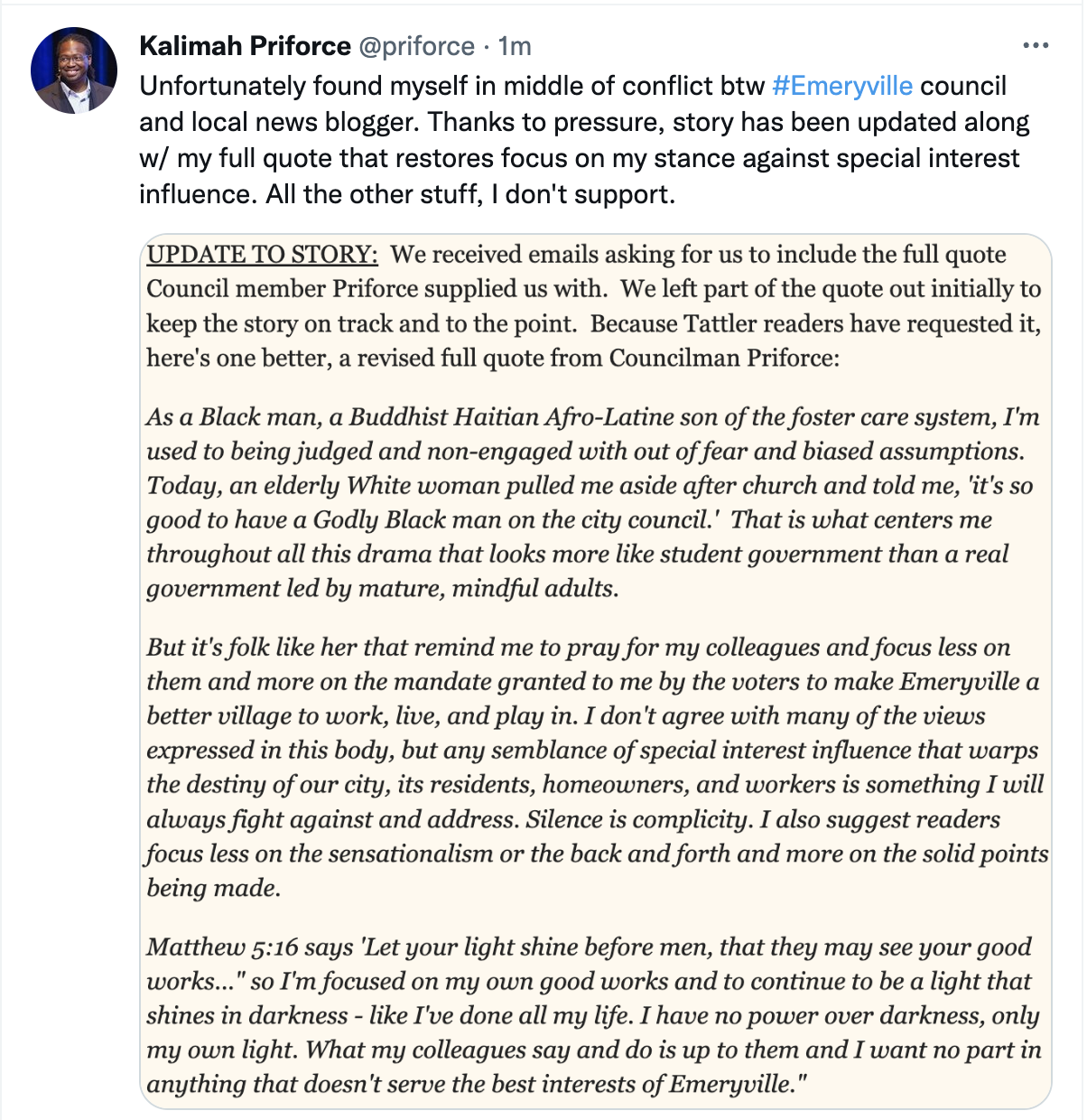This screenshot has width=1087, height=1120.
Task: Open the Kalimah Priforce display name link
Action: coord(245,46)
